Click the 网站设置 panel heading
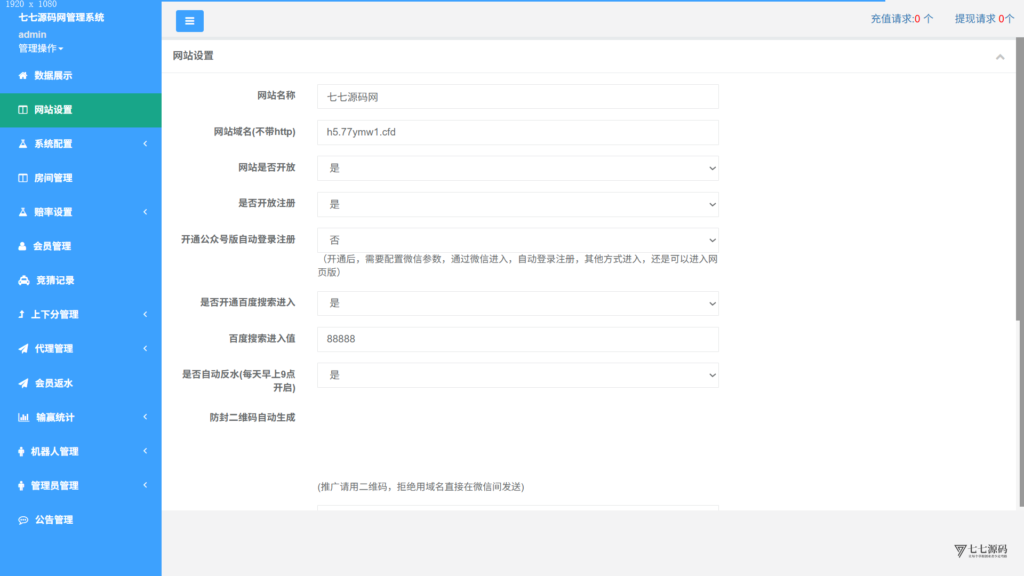Image resolution: width=1024 pixels, height=576 pixels. (x=193, y=56)
